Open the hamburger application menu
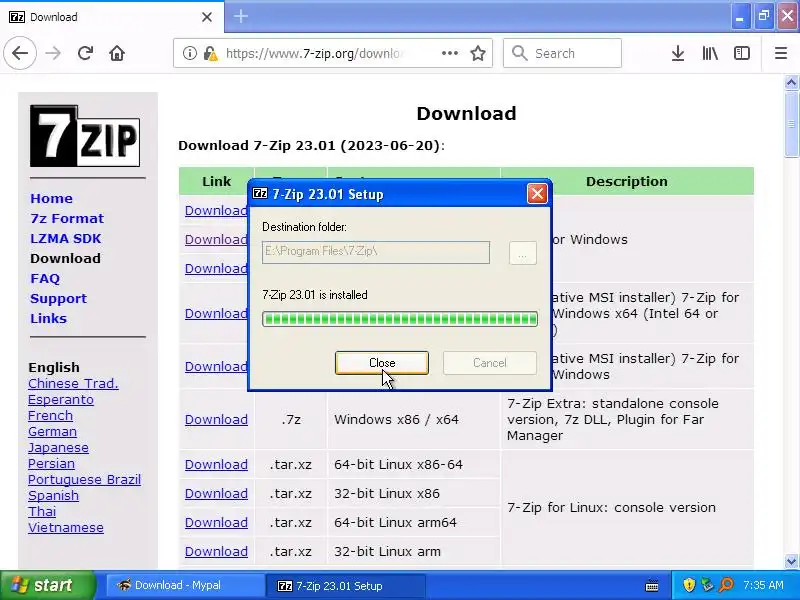The image size is (800, 600). 781,53
